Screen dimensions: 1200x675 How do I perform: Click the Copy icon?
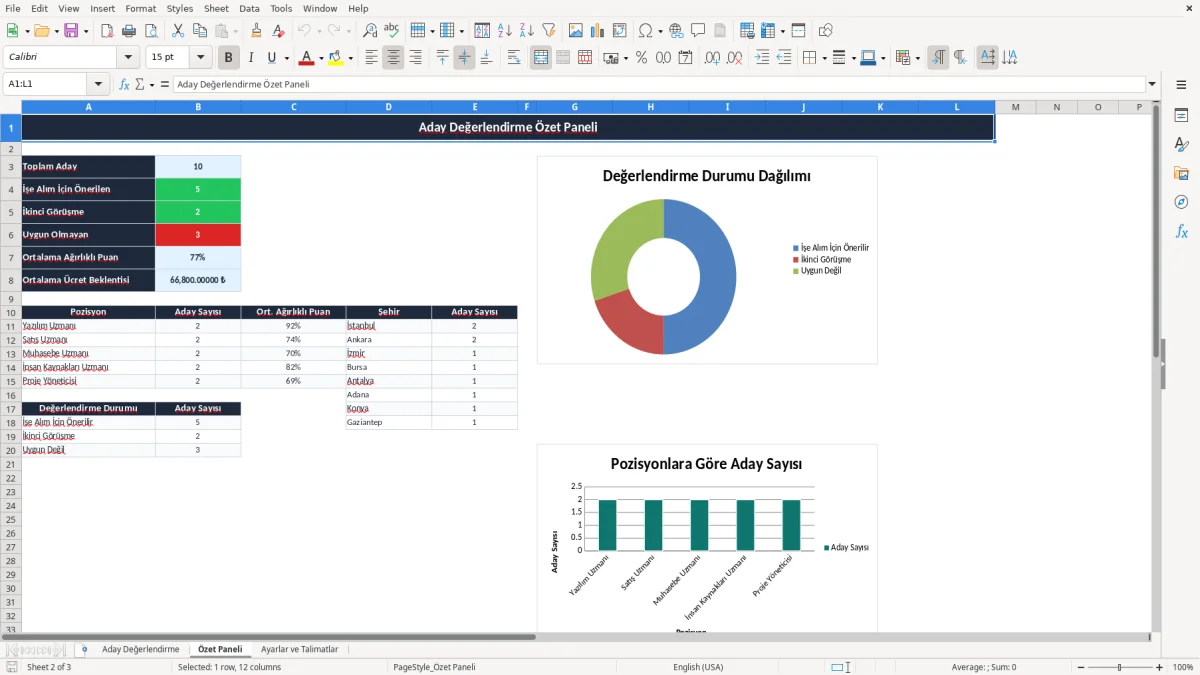[199, 31]
